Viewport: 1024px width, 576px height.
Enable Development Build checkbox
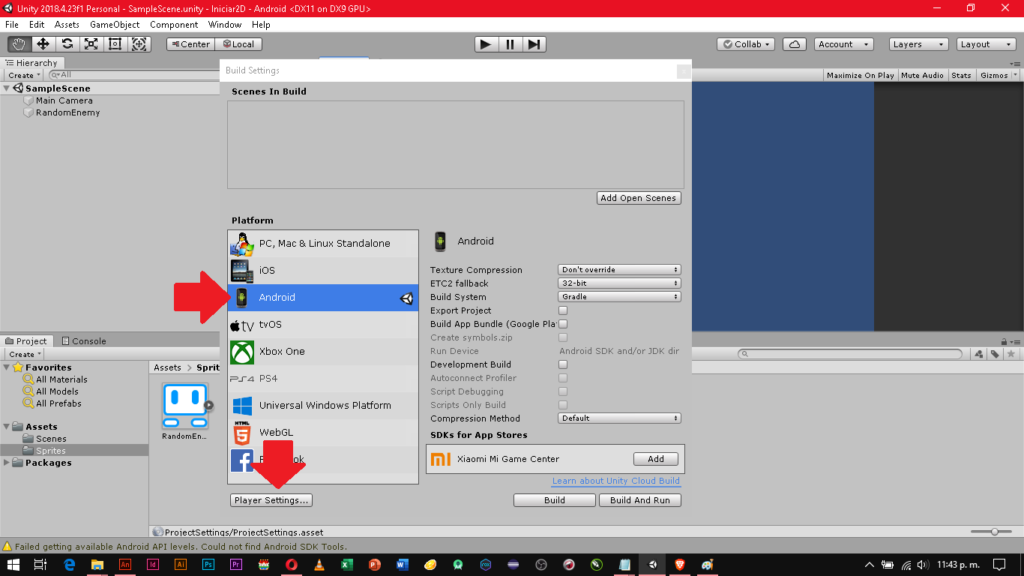coord(563,364)
